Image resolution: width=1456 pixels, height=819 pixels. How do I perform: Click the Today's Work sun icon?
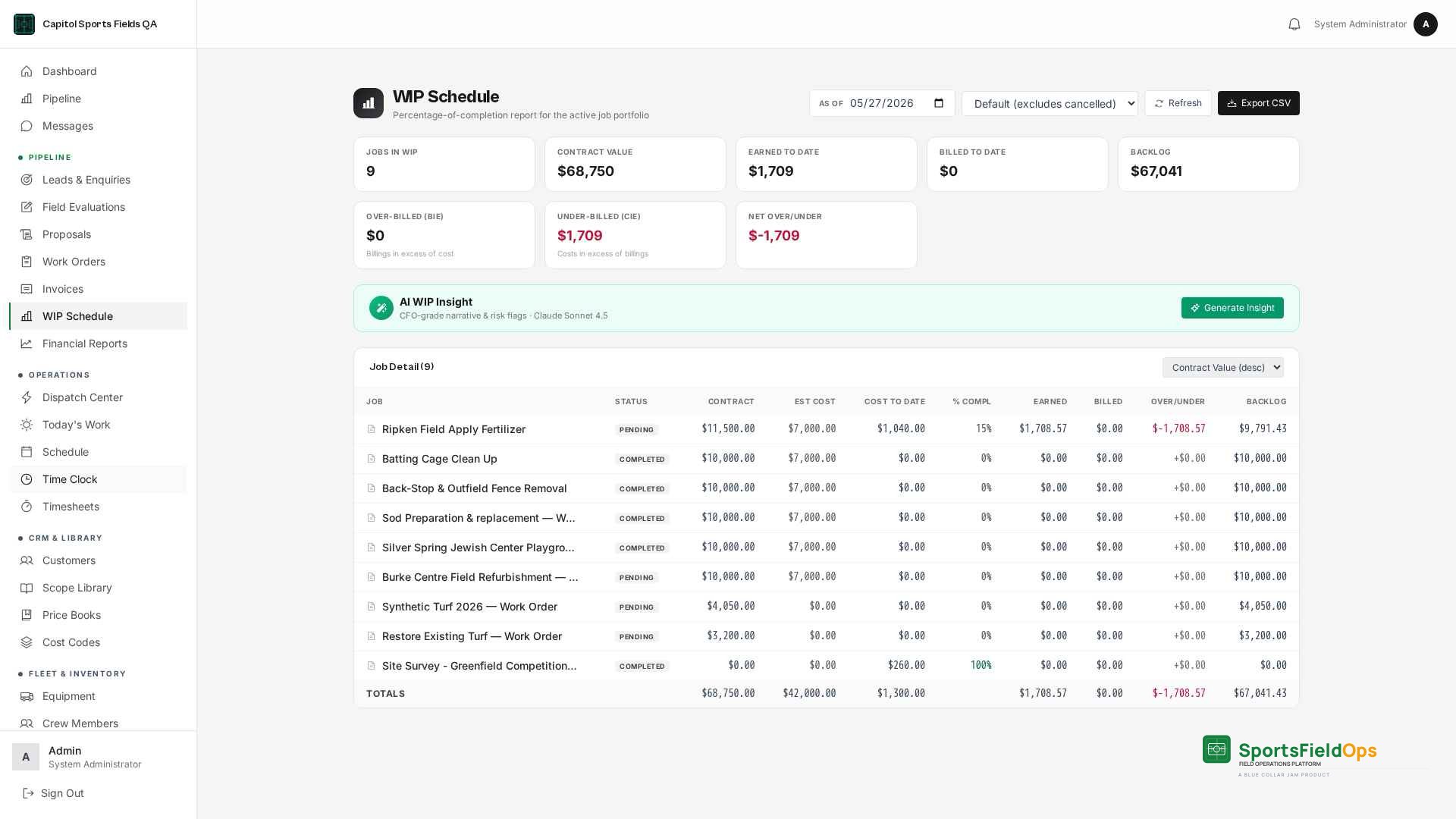[27, 425]
